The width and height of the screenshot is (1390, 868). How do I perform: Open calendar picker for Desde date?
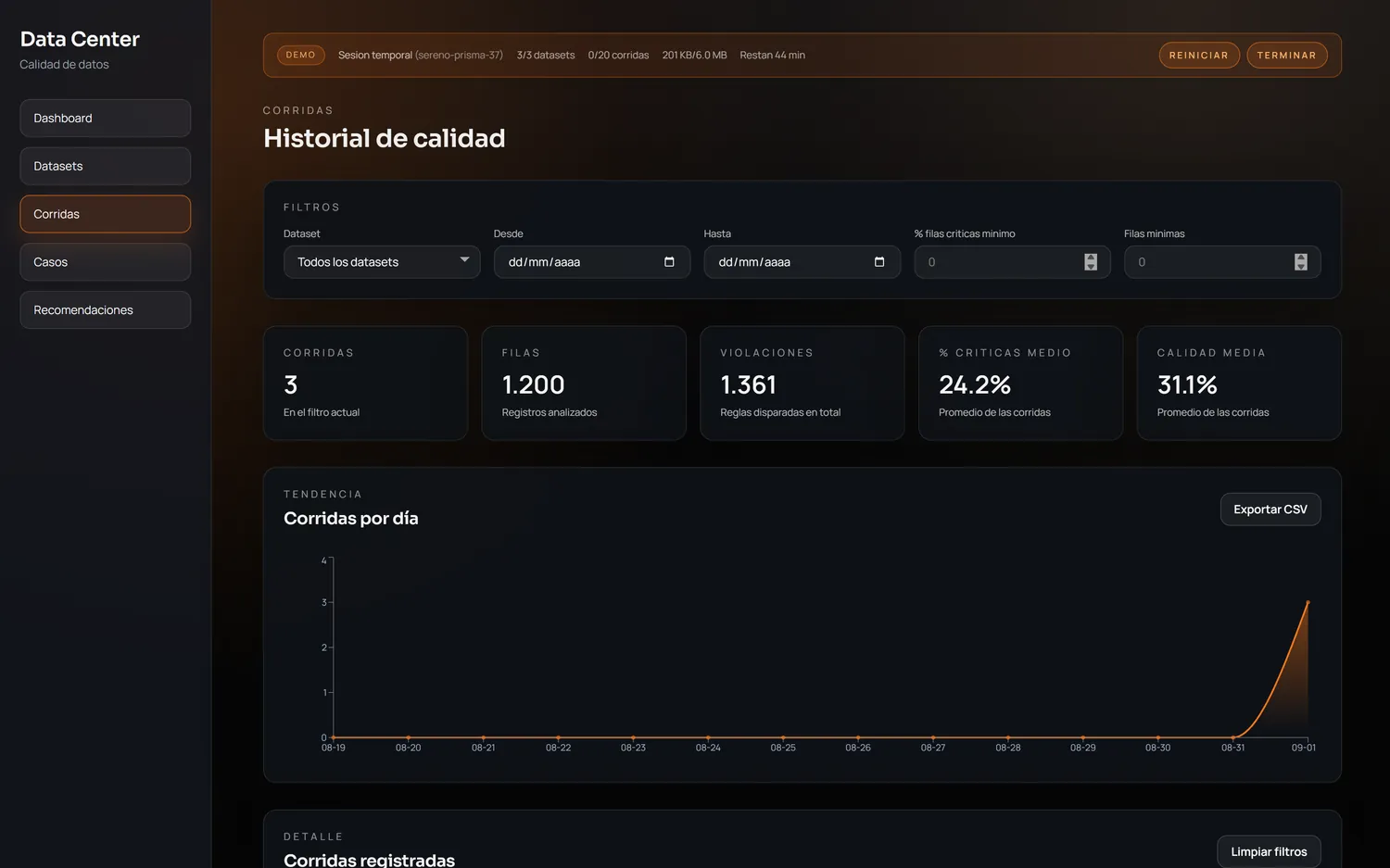[x=669, y=262]
